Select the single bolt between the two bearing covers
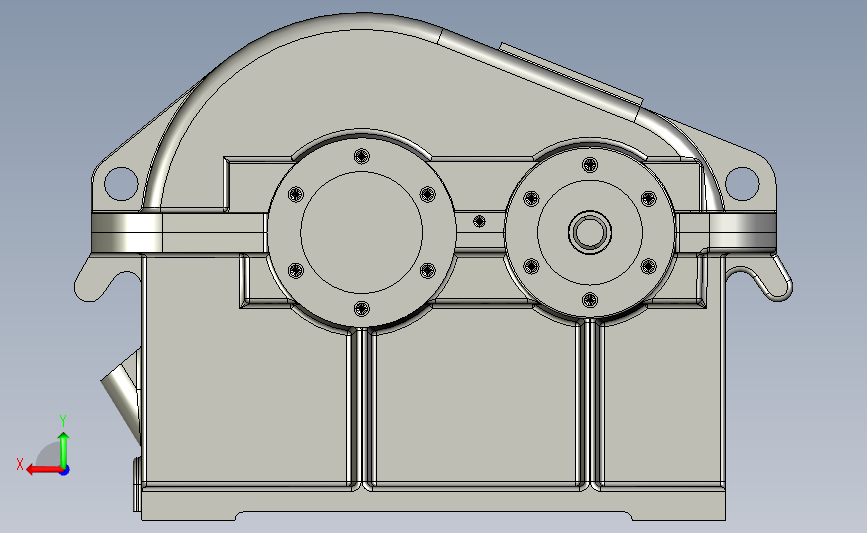This screenshot has height=533, width=867. (x=479, y=221)
